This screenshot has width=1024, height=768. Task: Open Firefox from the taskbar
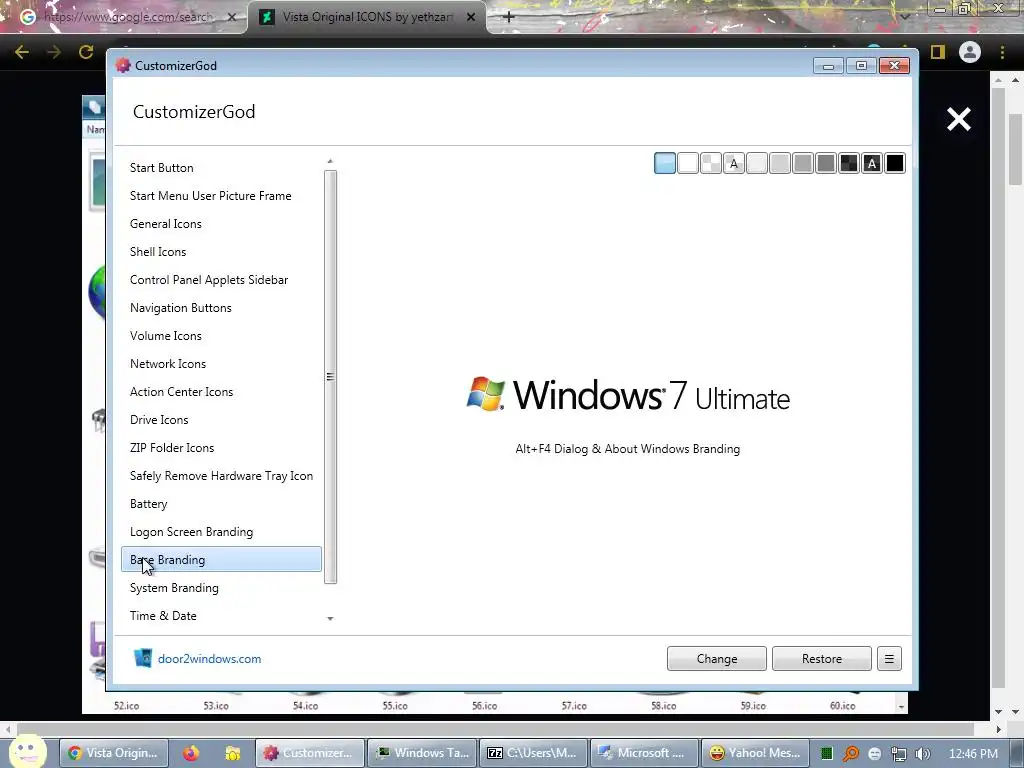point(191,753)
